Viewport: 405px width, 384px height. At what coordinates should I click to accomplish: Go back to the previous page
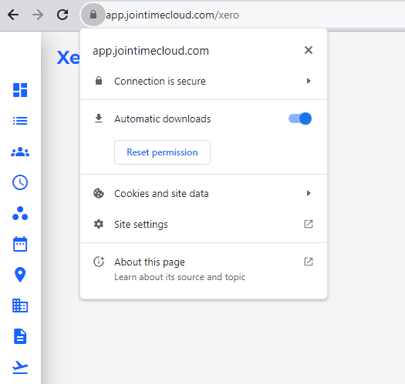click(x=13, y=15)
